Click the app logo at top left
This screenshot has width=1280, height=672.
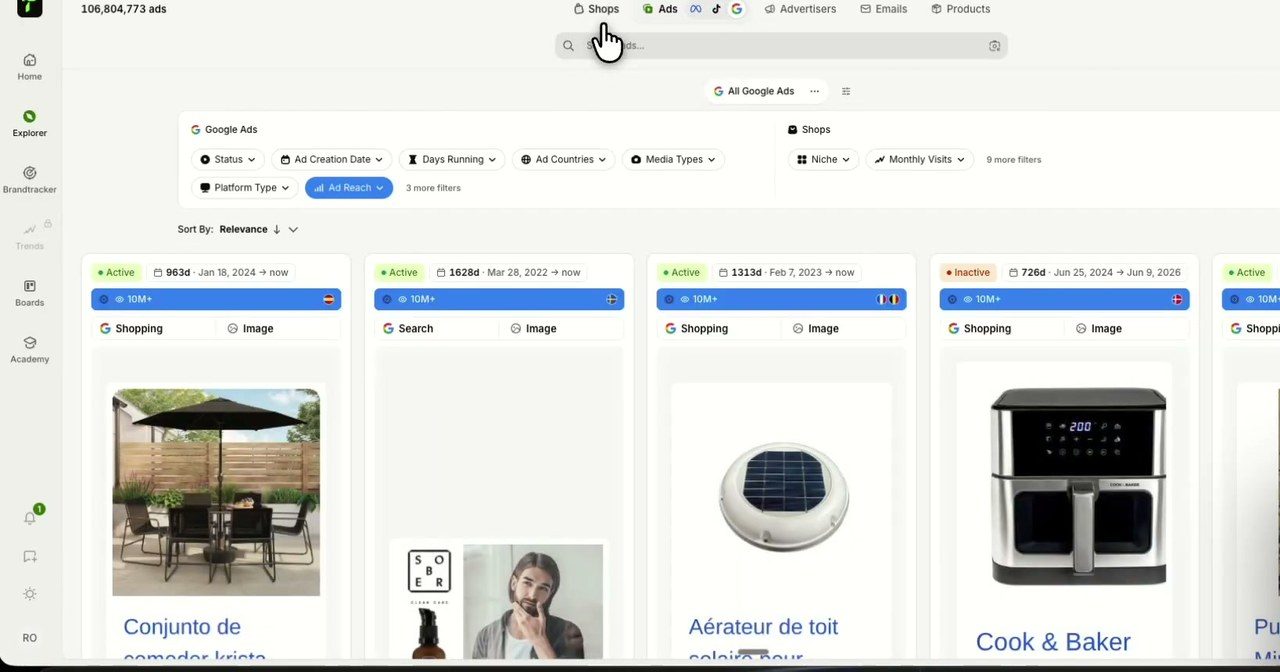pyautogui.click(x=30, y=7)
